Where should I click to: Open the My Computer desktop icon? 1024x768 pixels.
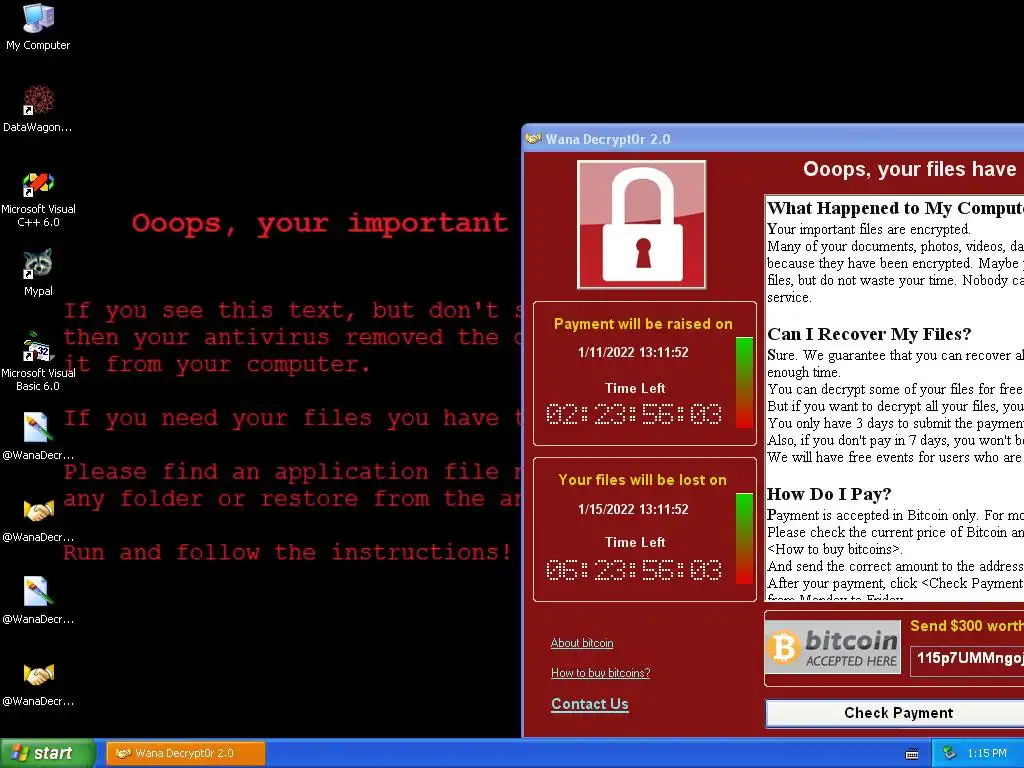pyautogui.click(x=38, y=26)
